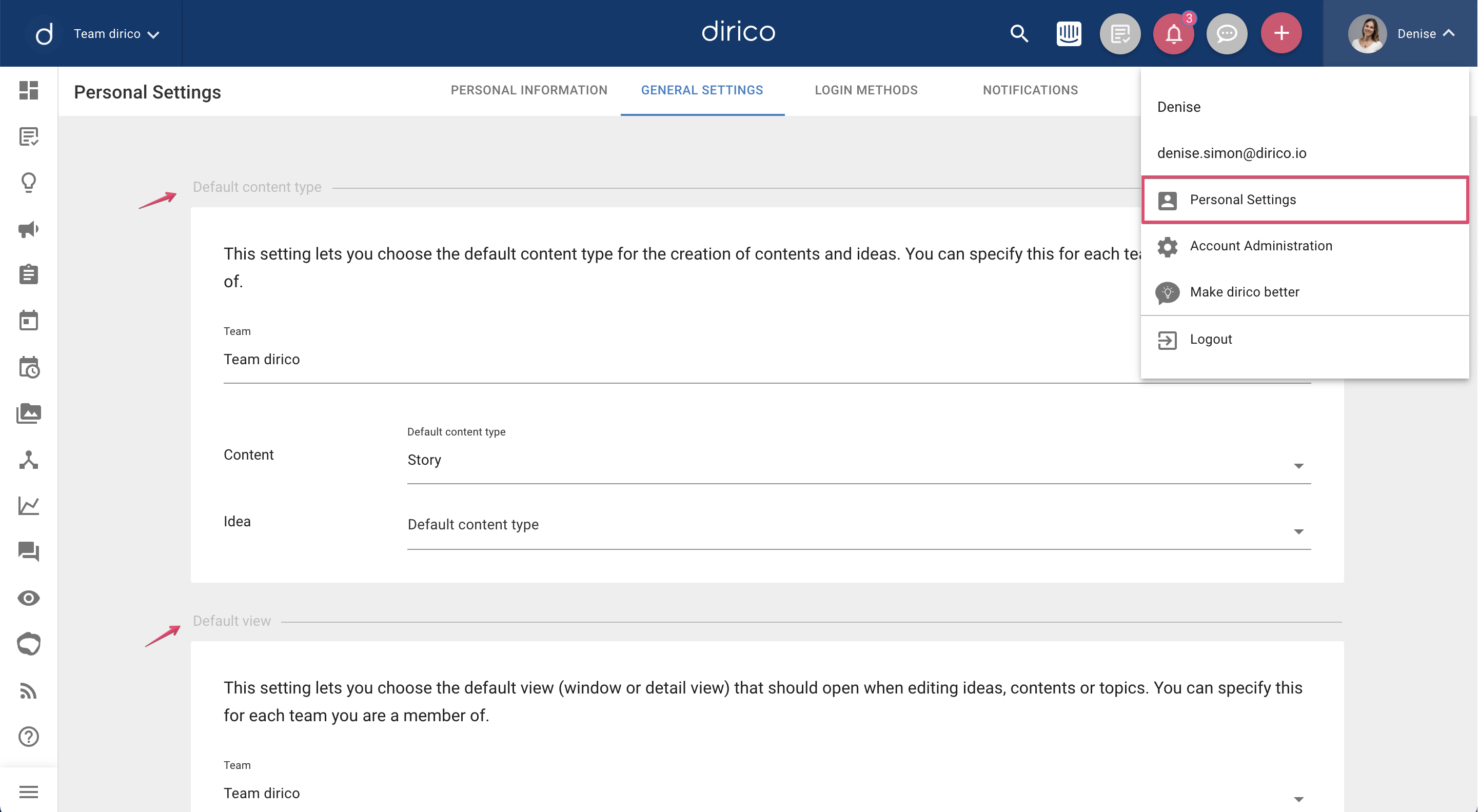Image resolution: width=1479 pixels, height=812 pixels.
Task: Open the clipboard tasks sidebar icon
Action: (x=28, y=274)
